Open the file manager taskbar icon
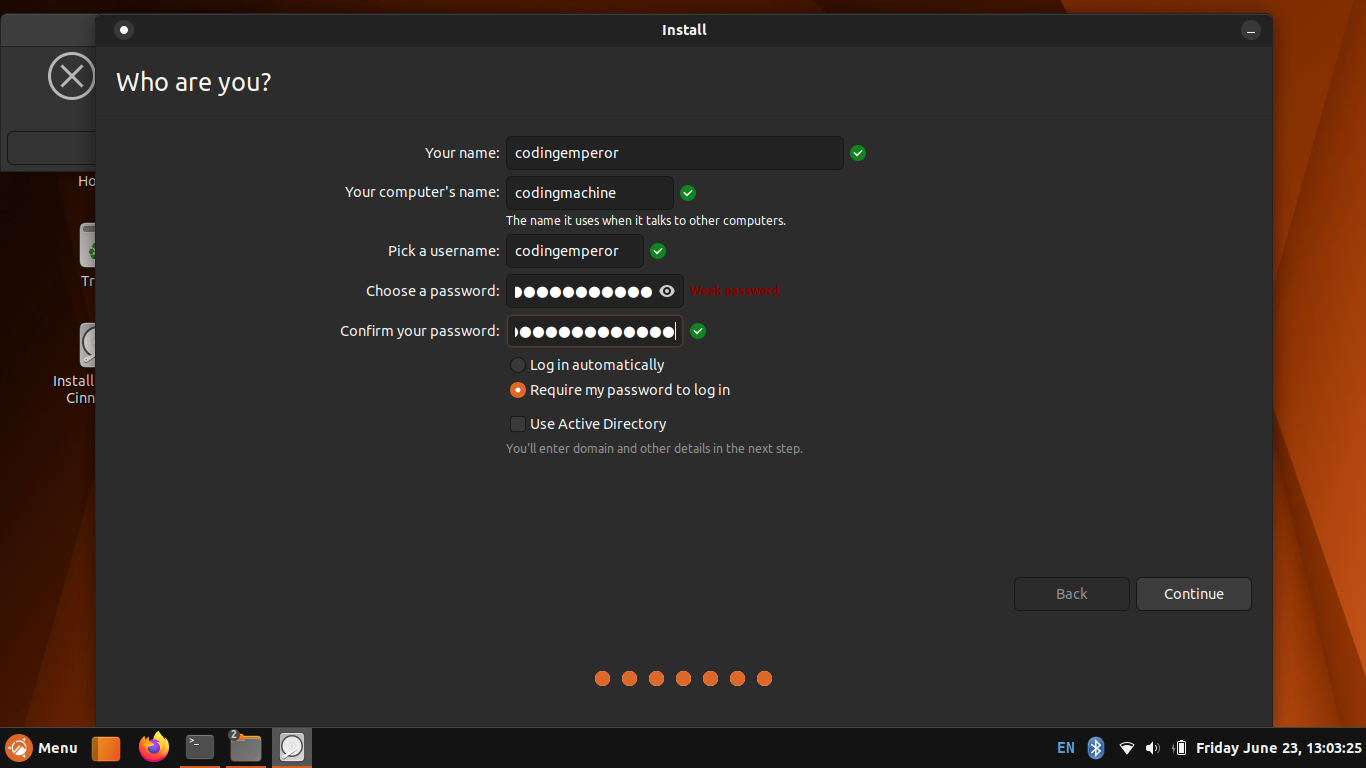The width and height of the screenshot is (1366, 768). tap(245, 747)
